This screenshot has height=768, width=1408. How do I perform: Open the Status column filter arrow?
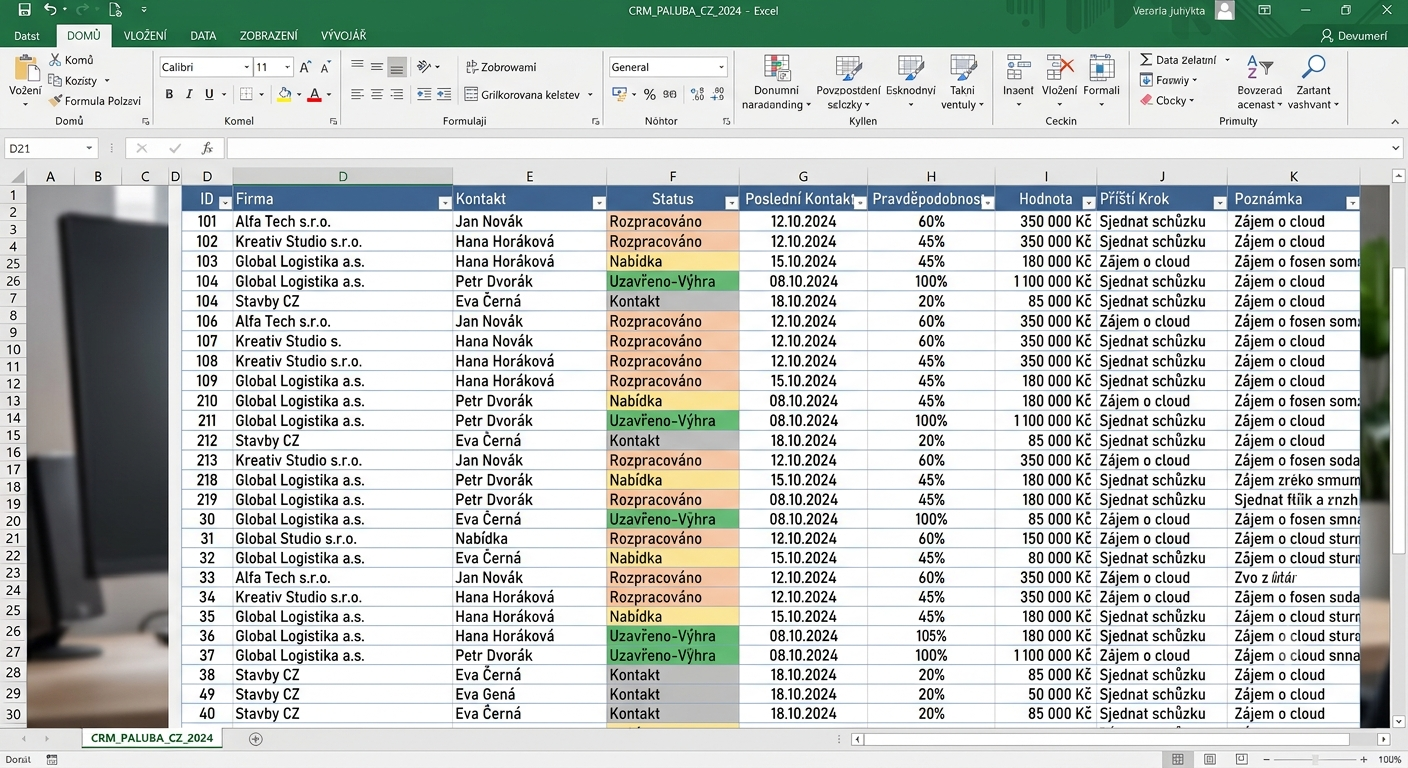pos(731,203)
